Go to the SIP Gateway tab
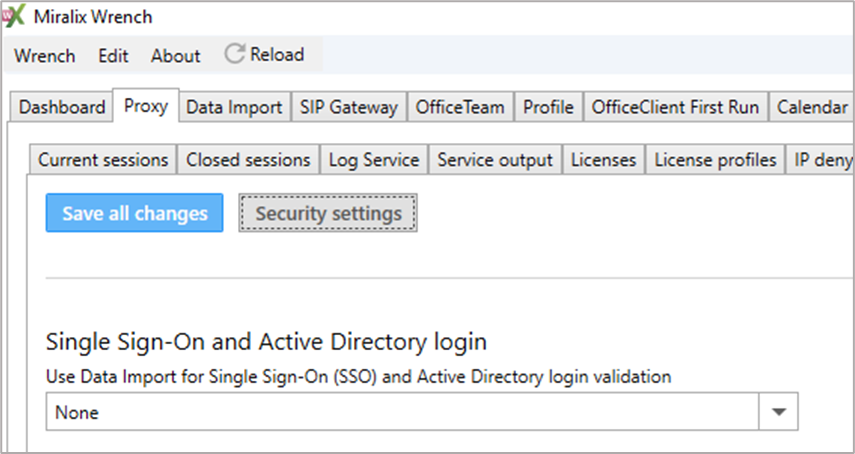The height and width of the screenshot is (454, 855). pos(348,107)
